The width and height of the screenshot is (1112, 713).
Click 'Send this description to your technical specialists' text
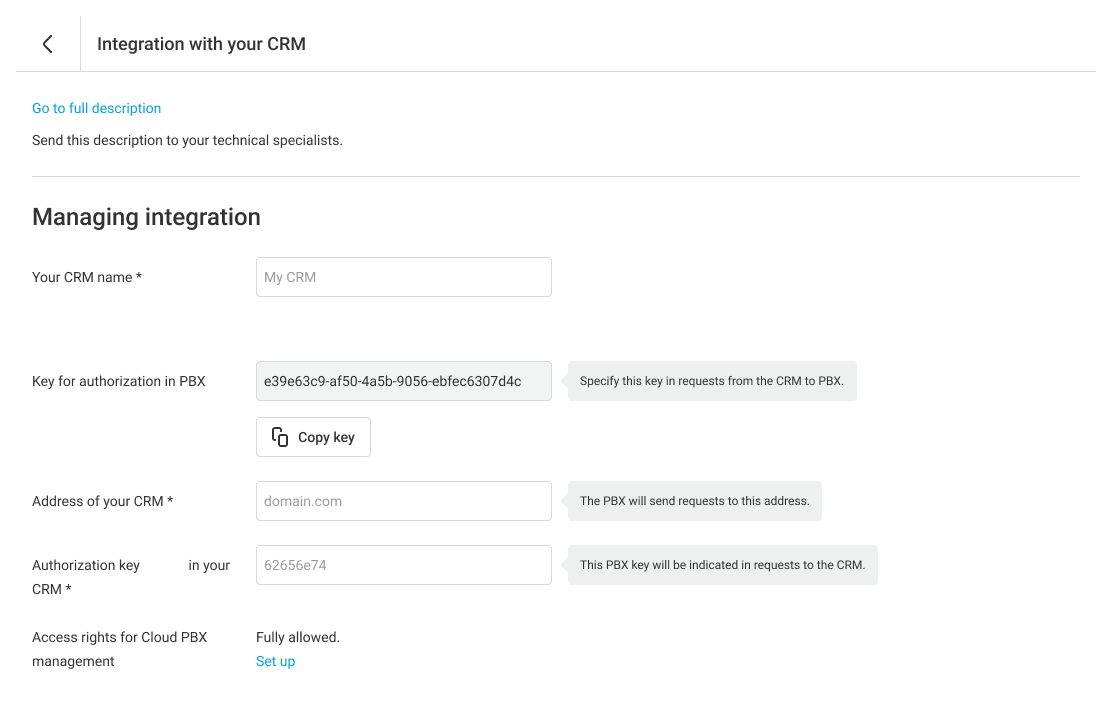(187, 140)
